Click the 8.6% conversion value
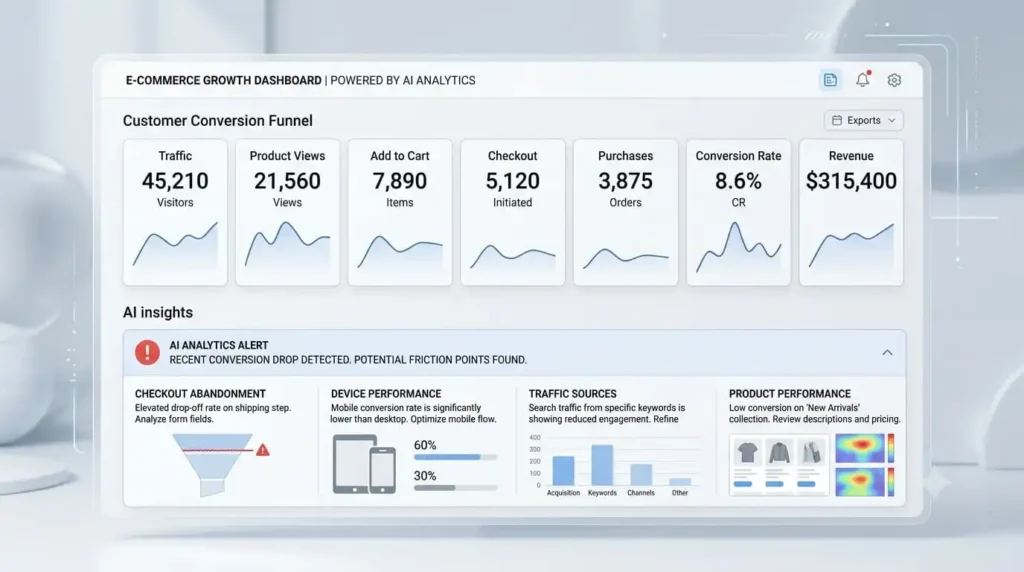The width and height of the screenshot is (1024, 572). pos(738,181)
